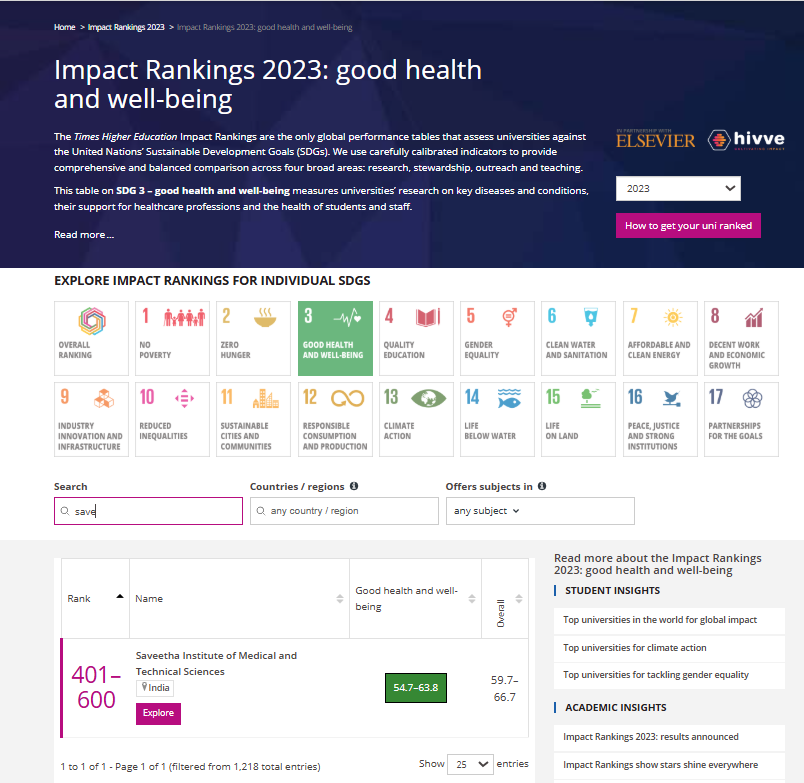
Task: Click the Search input field
Action: coord(148,511)
